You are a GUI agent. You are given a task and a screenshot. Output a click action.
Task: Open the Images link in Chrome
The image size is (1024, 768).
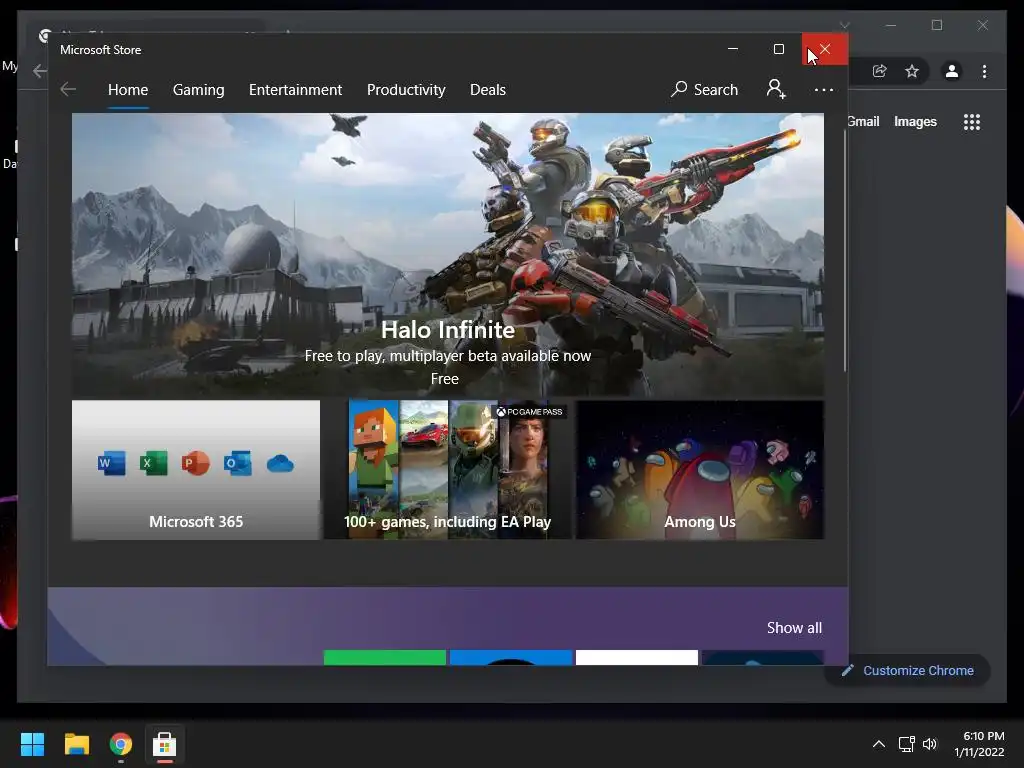click(x=915, y=121)
